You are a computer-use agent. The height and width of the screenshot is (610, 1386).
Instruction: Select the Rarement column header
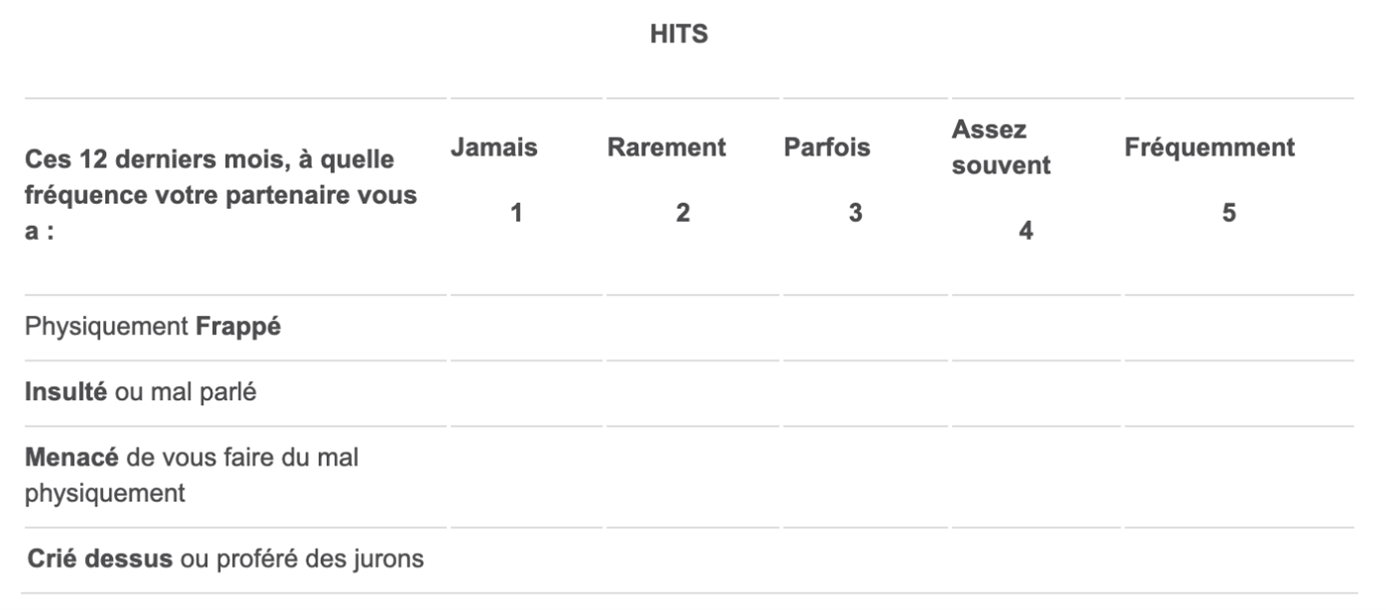[666, 148]
